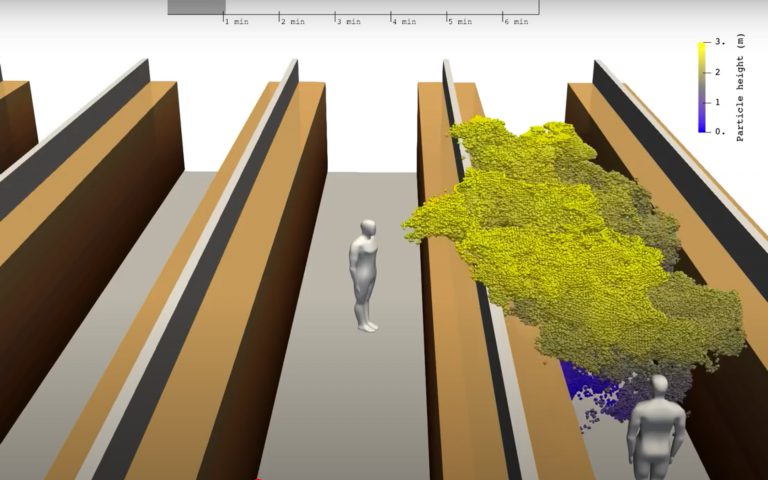768x480 pixels.
Task: Seek to the 5 min timeline mark
Action: click(x=448, y=17)
